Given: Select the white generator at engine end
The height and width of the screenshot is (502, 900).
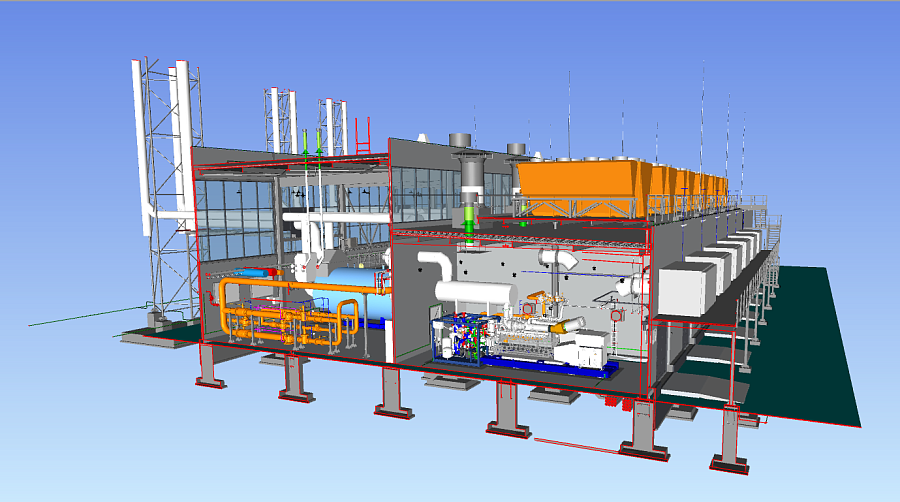Looking at the screenshot, I should point(584,350).
